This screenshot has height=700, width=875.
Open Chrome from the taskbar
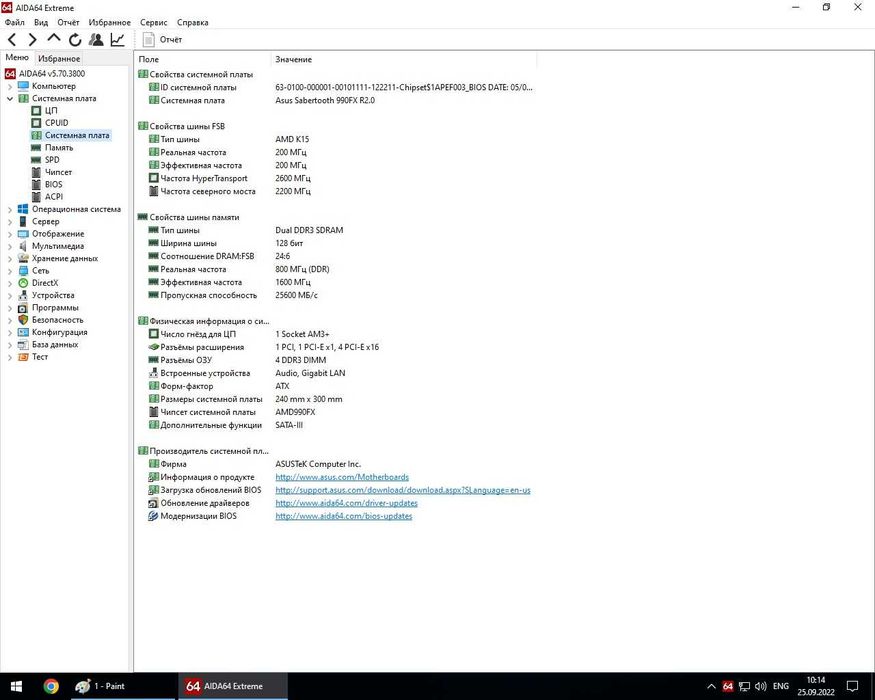point(51,686)
